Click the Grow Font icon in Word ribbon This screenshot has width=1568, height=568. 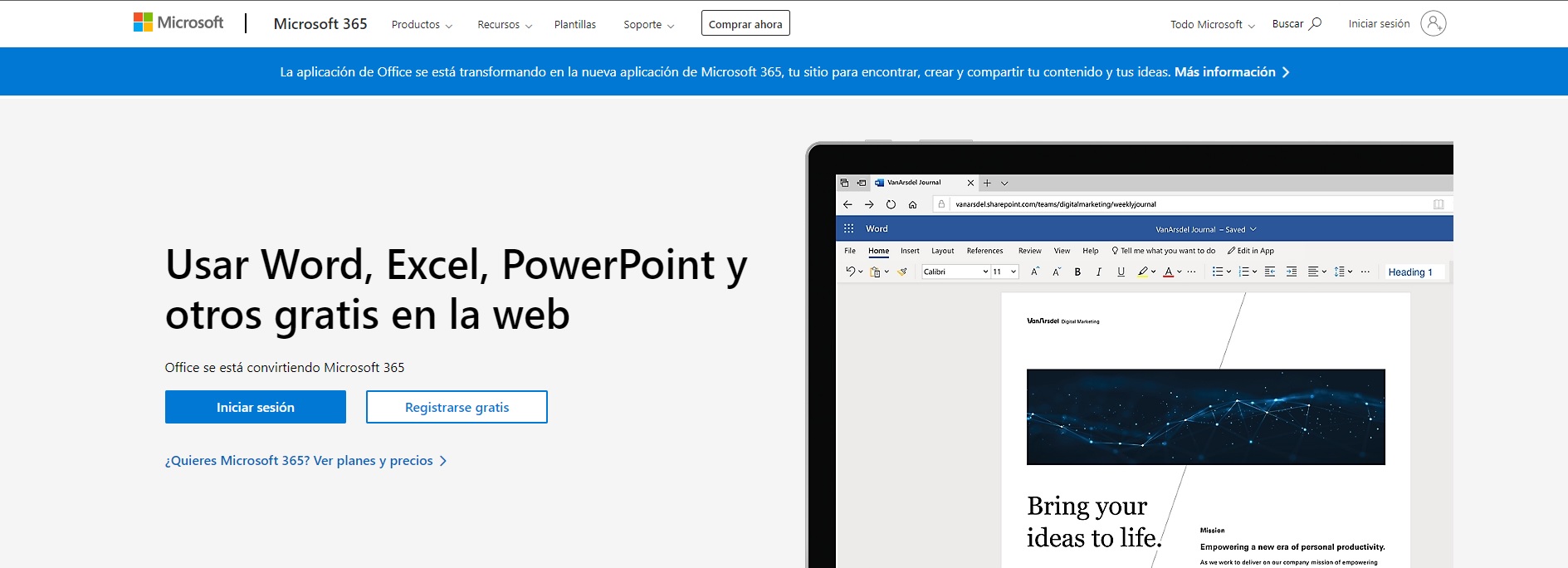point(1035,272)
